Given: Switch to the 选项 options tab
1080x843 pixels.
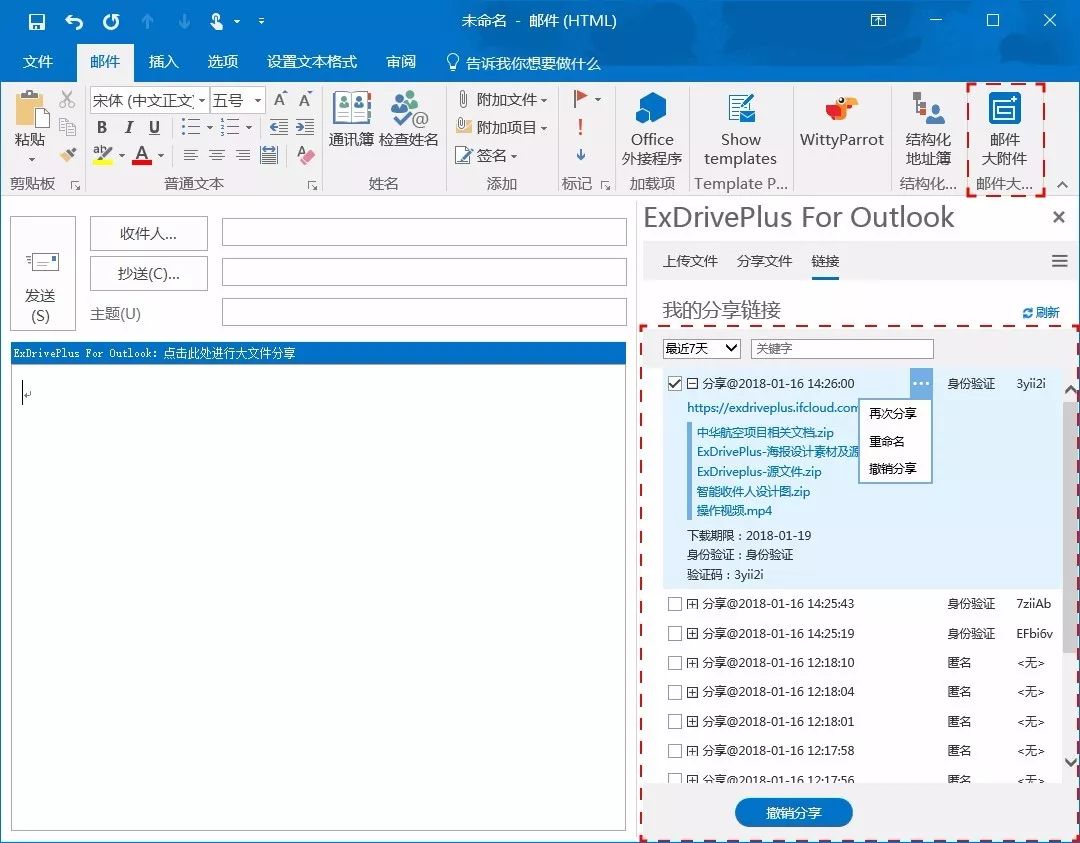Looking at the screenshot, I should (222, 62).
